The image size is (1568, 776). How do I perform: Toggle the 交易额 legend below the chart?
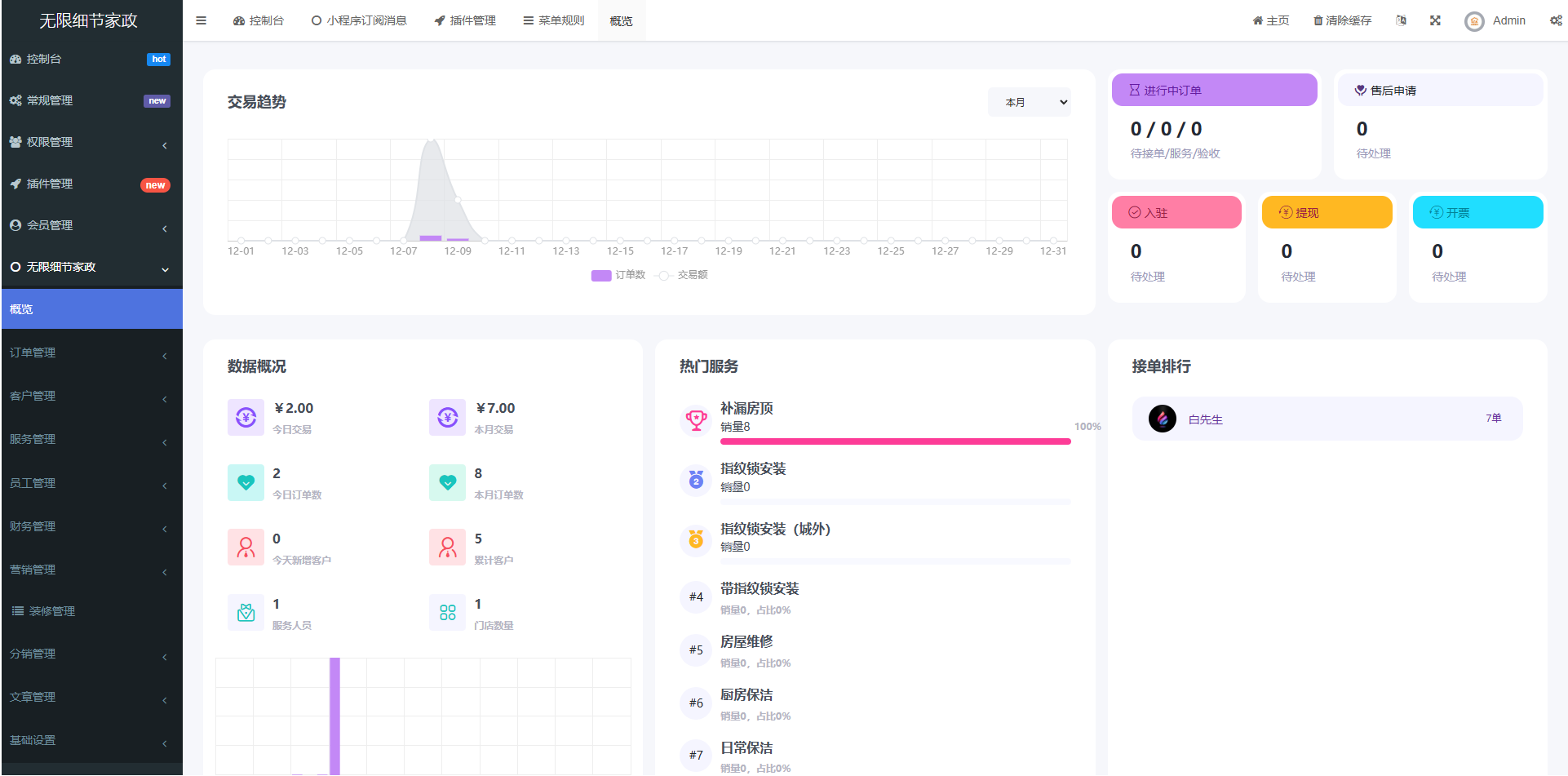click(x=685, y=275)
